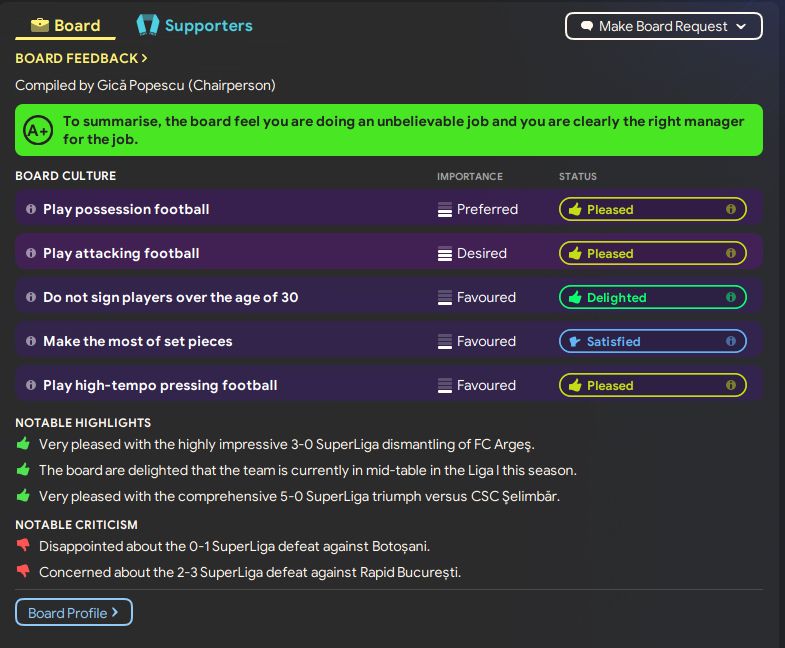785x648 pixels.
Task: Click thumbs-down icon beside Botoșani defeat criticism
Action: pyautogui.click(x=23, y=545)
